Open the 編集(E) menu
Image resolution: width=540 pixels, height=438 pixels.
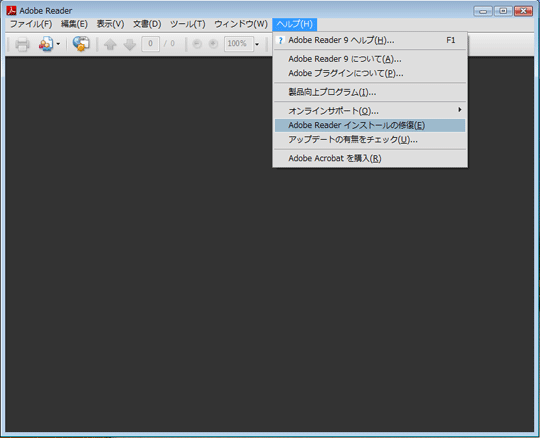(x=74, y=24)
